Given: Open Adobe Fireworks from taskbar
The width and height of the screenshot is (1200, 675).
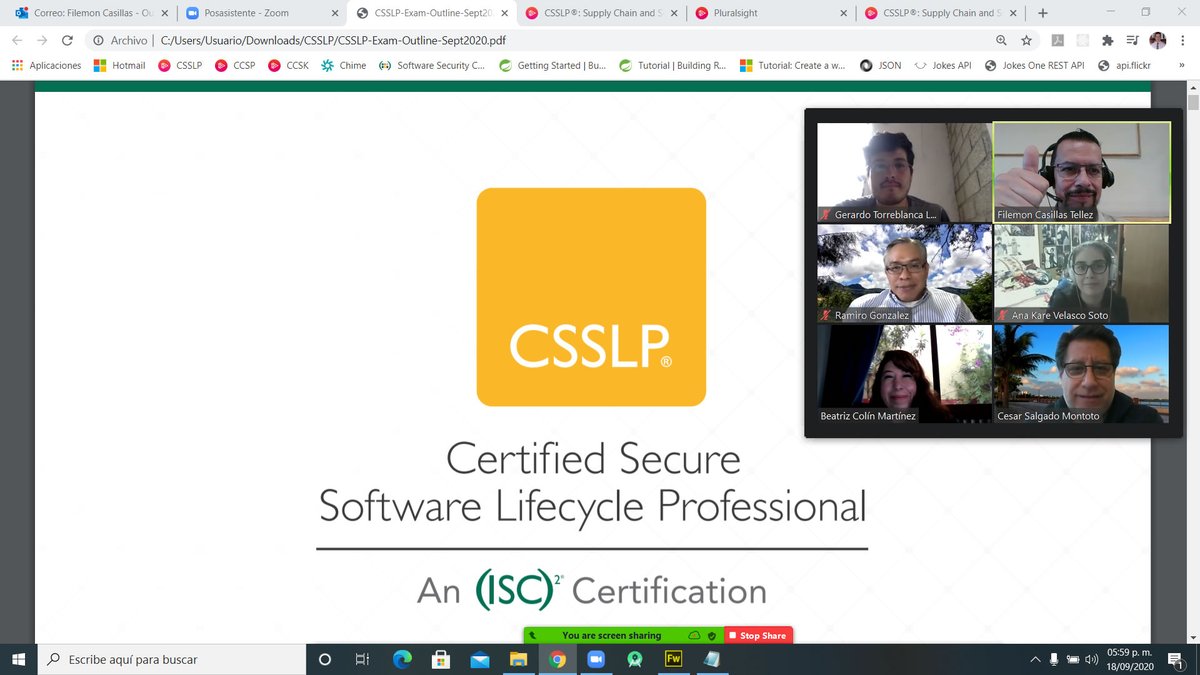Looking at the screenshot, I should click(x=673, y=659).
